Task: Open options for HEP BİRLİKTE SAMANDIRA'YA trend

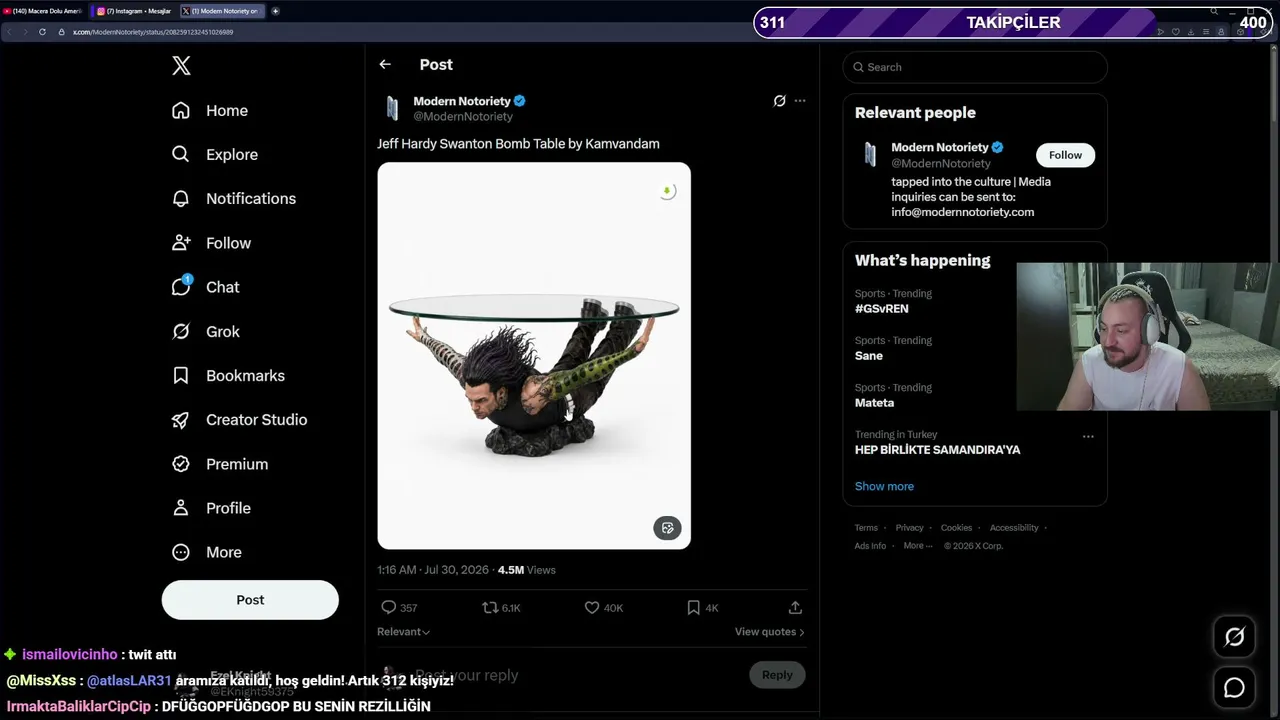Action: point(1088,436)
